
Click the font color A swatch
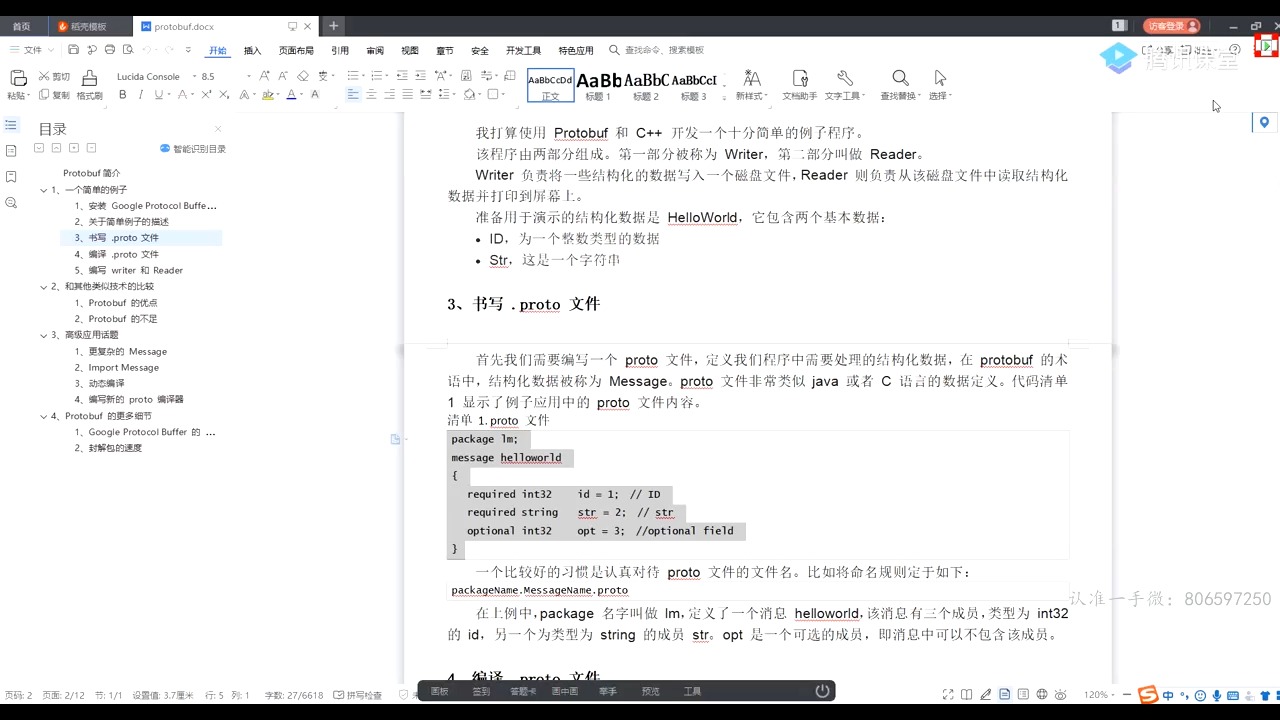pos(291,95)
